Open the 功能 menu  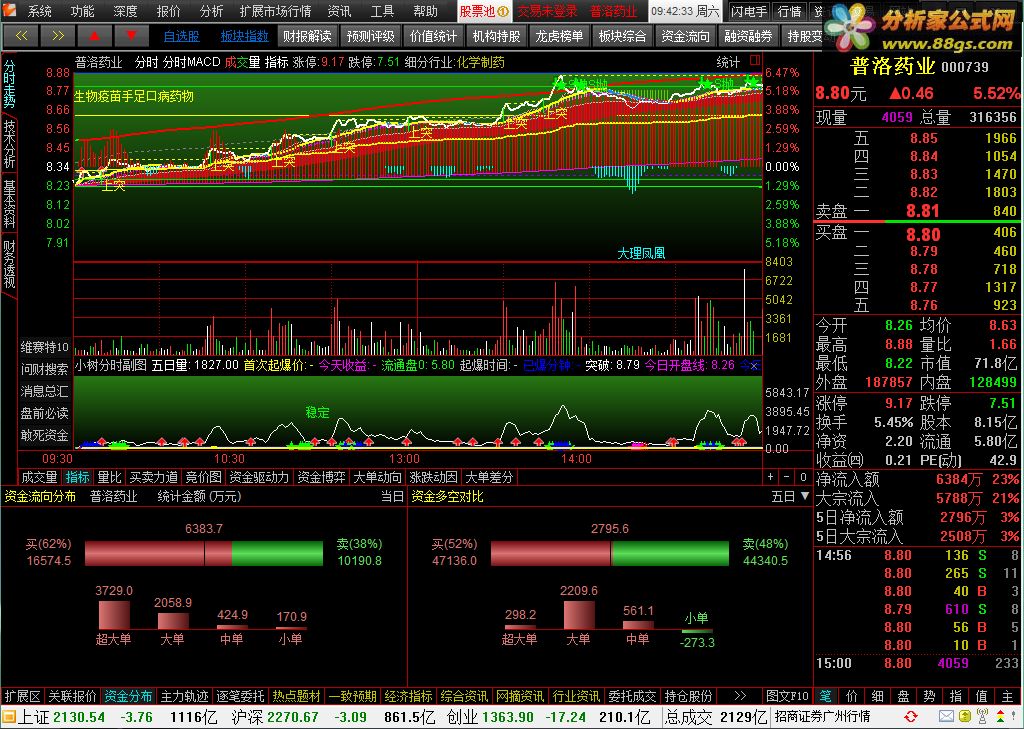tap(82, 11)
